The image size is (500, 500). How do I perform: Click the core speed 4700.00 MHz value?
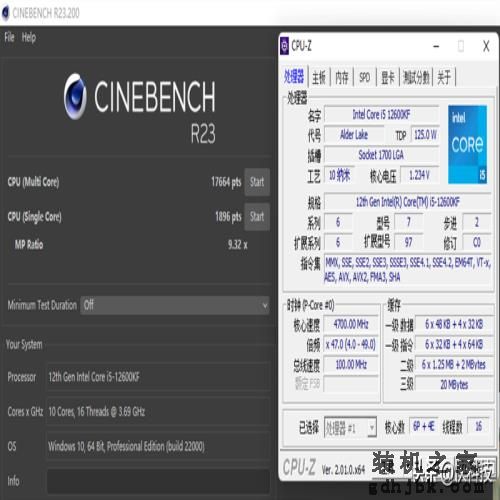click(x=351, y=324)
